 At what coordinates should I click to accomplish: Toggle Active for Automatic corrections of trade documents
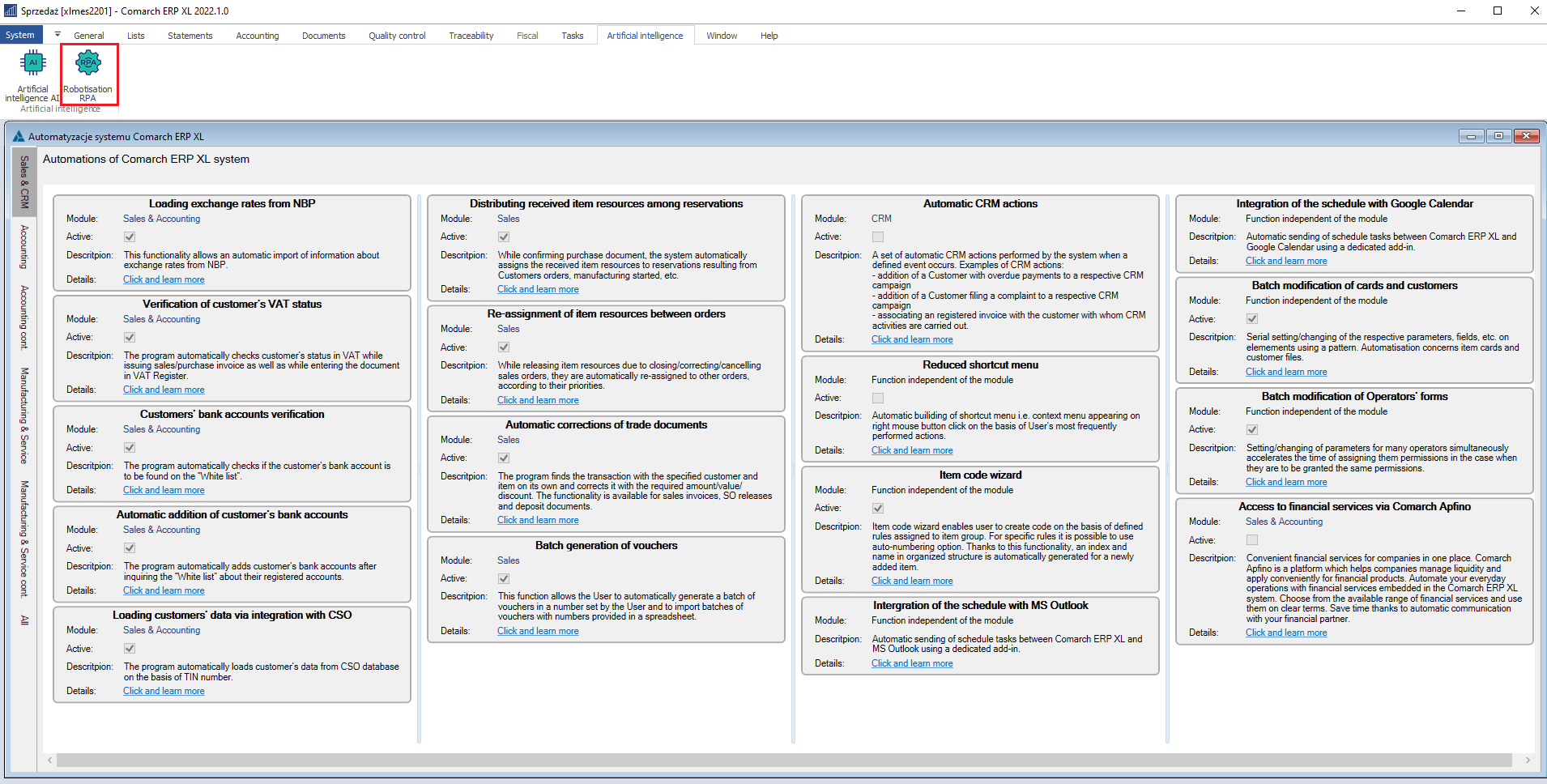click(504, 458)
